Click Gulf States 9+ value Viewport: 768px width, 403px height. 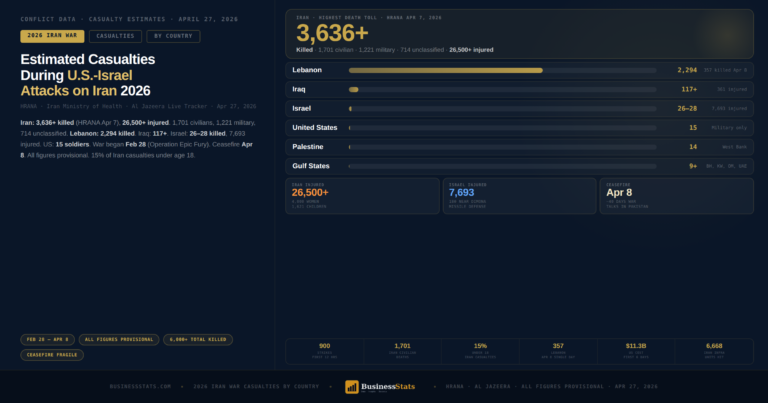tap(693, 166)
